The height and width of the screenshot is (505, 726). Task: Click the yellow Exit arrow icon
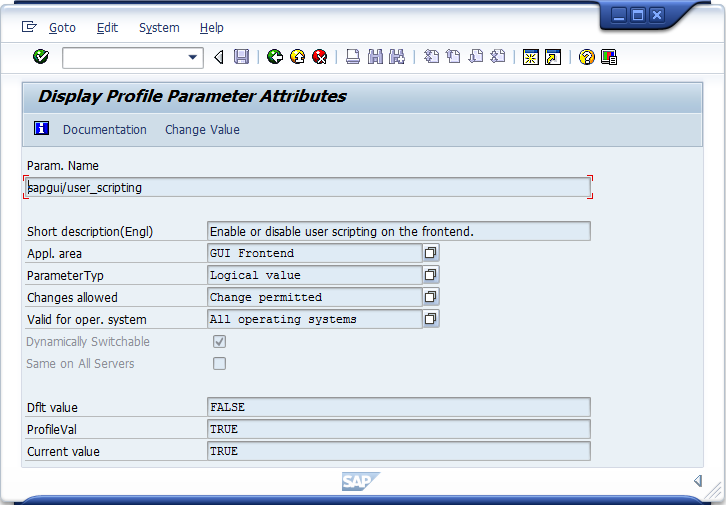[x=297, y=57]
